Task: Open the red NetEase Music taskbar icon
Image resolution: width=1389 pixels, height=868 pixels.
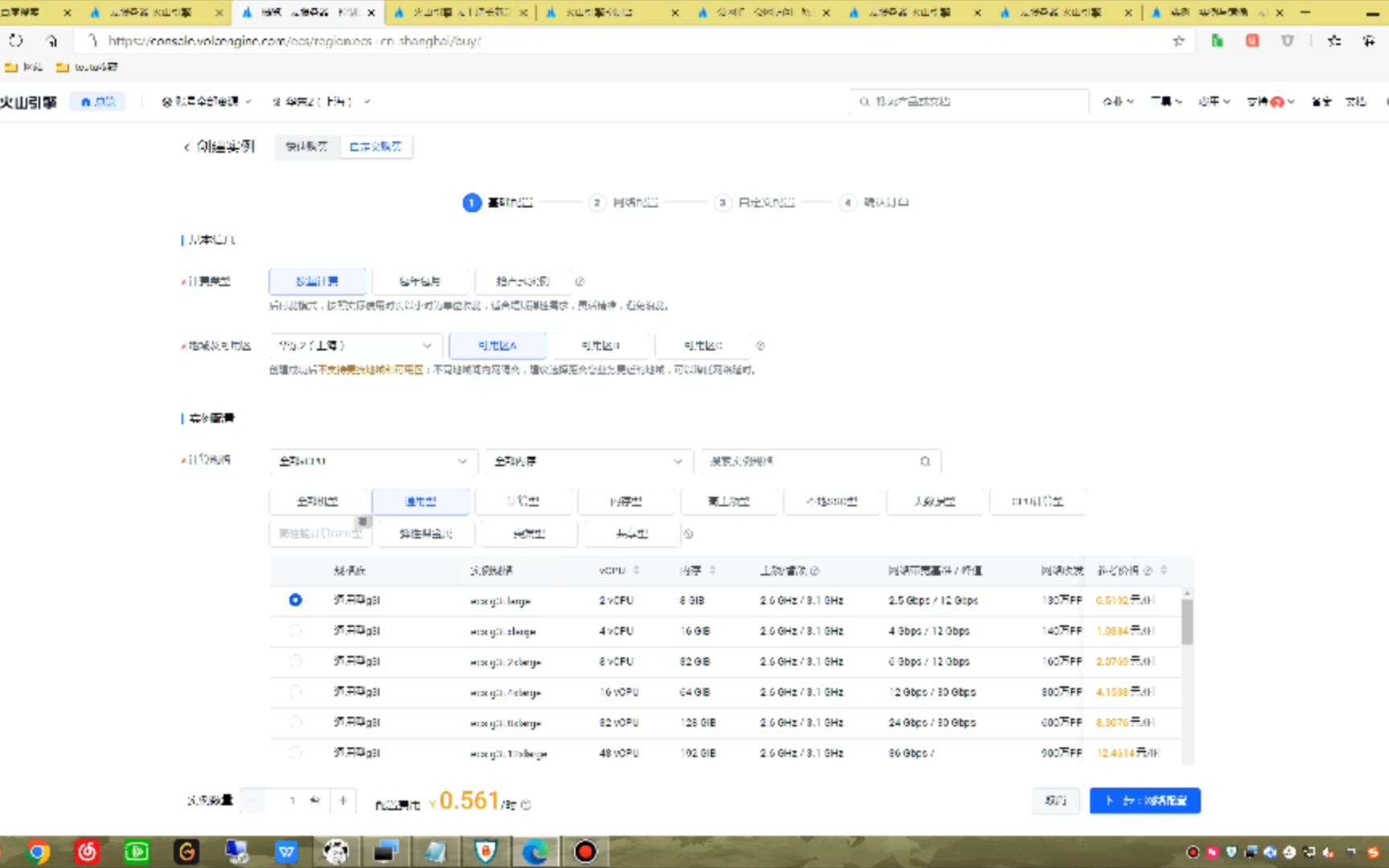Action: [x=87, y=852]
